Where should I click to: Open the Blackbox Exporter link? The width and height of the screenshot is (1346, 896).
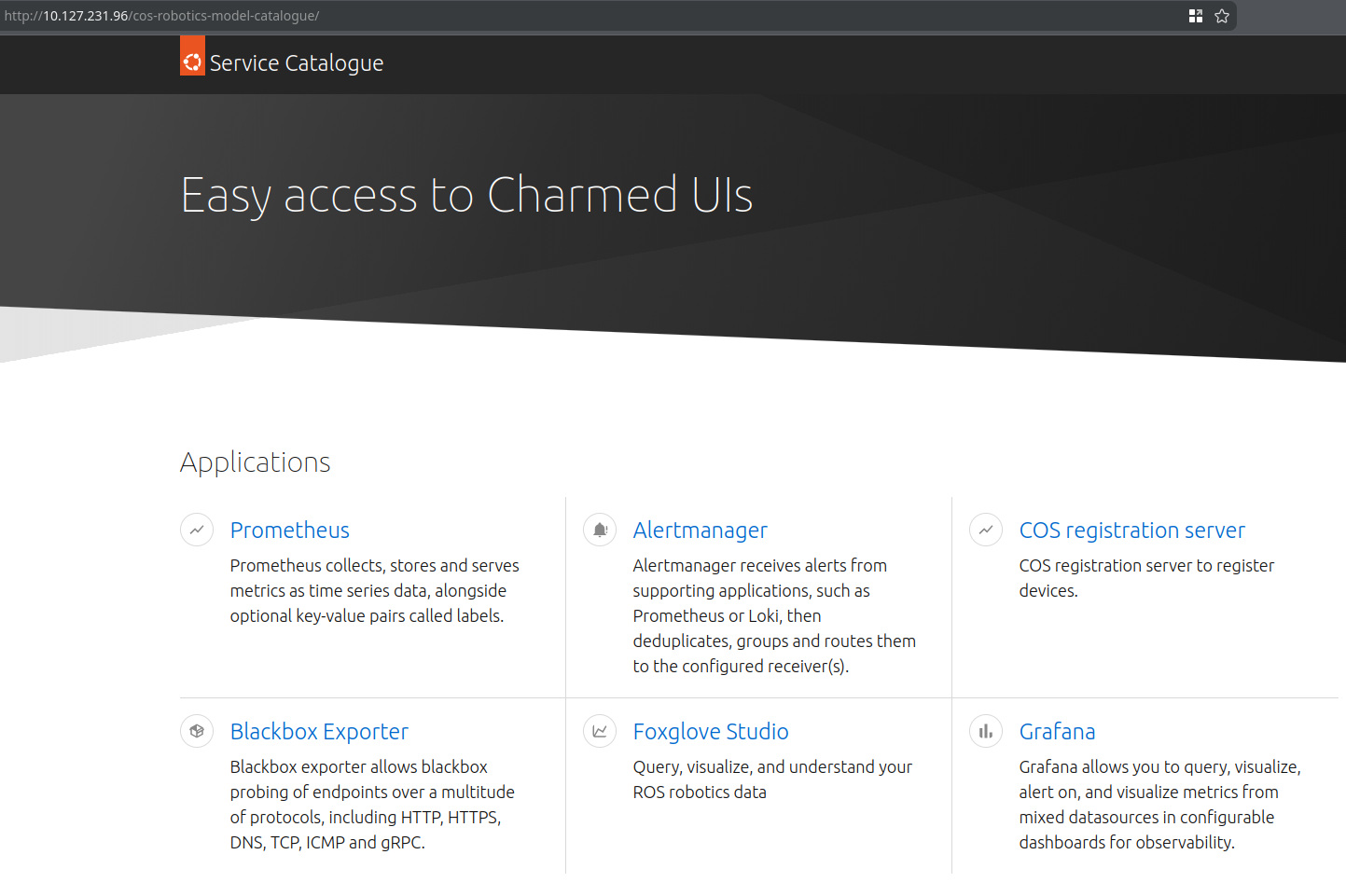(x=319, y=732)
